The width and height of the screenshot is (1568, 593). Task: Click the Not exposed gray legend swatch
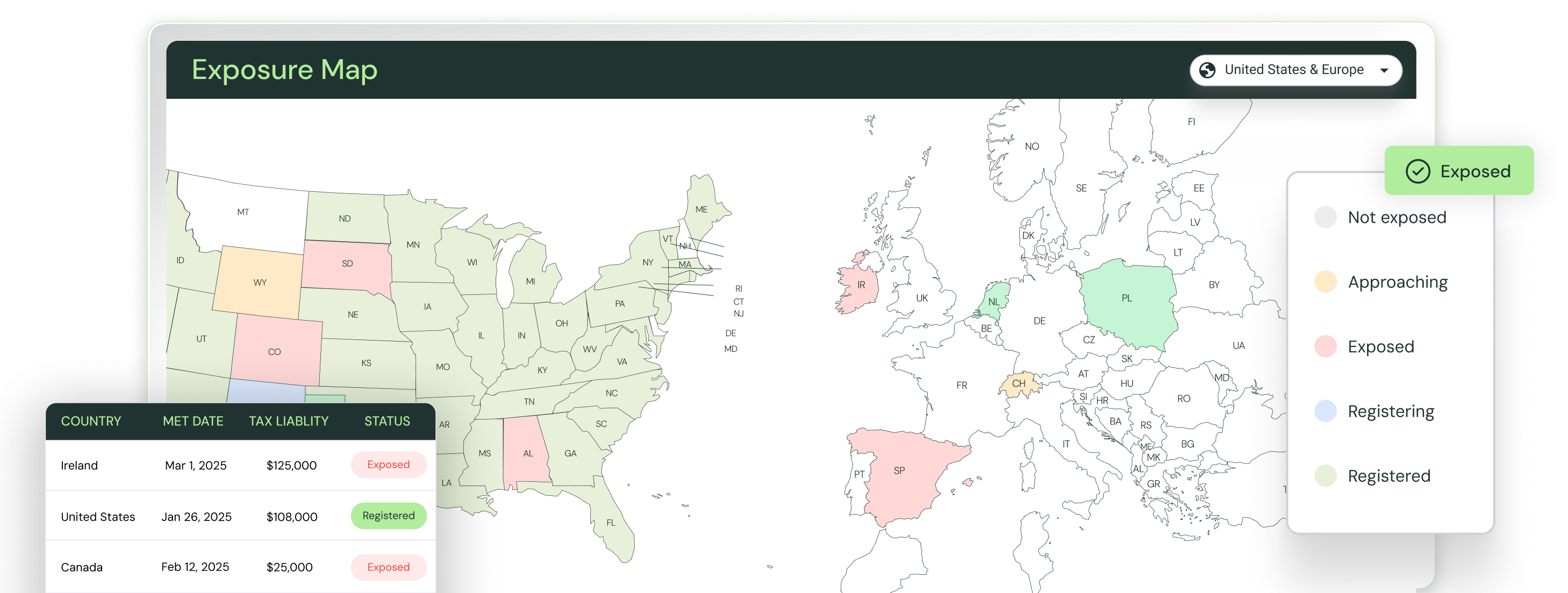1325,217
